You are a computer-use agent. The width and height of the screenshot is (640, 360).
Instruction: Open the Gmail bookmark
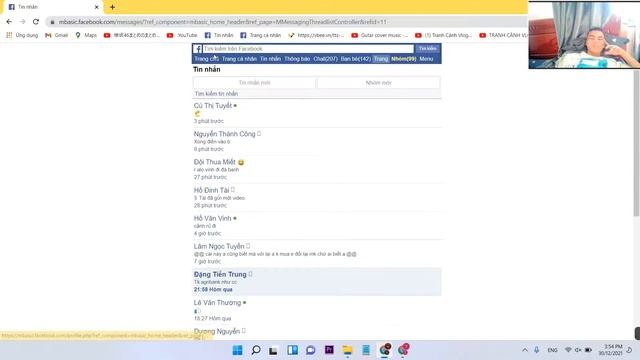coord(57,36)
